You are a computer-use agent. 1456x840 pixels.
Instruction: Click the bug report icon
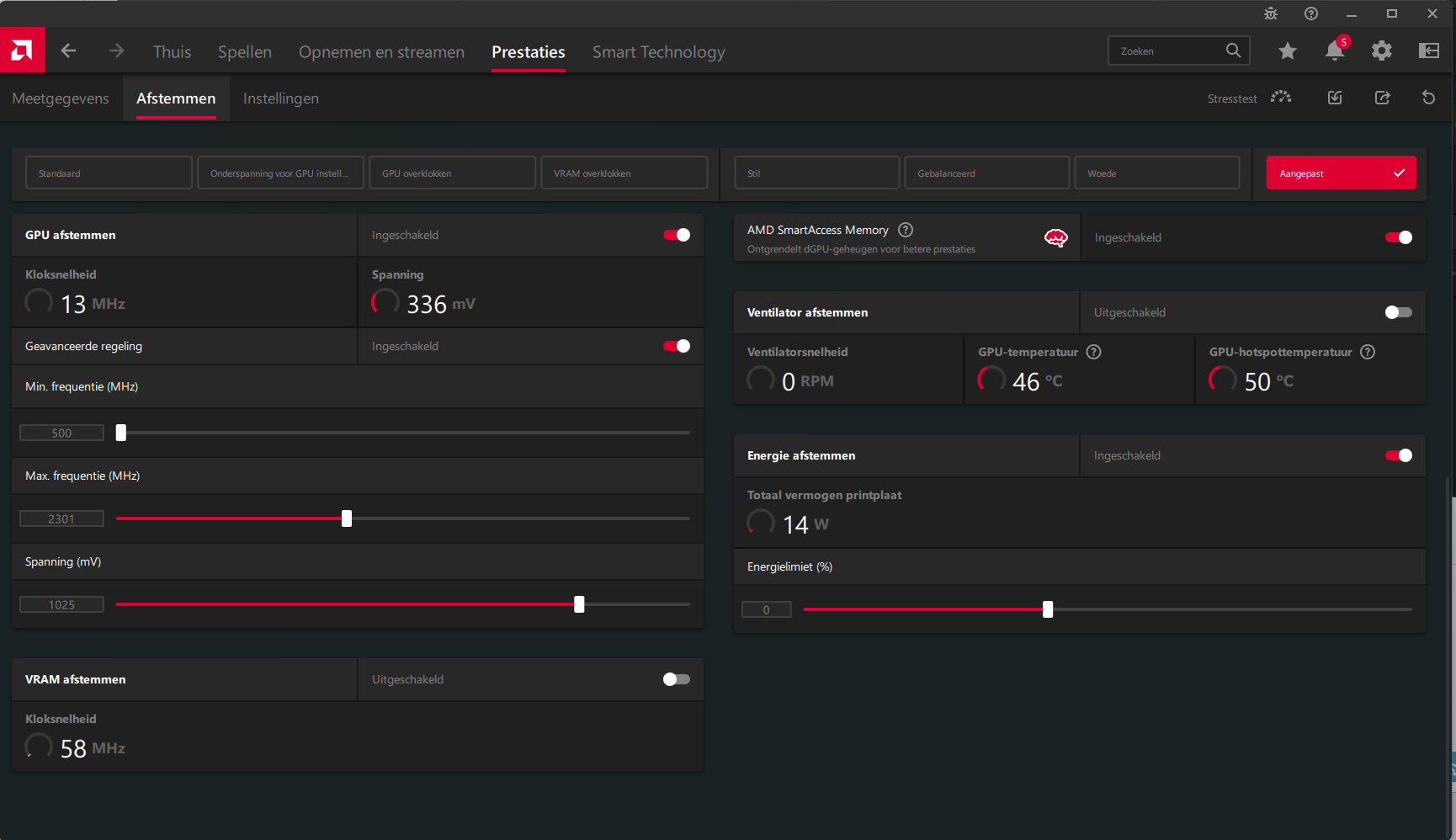[x=1271, y=13]
